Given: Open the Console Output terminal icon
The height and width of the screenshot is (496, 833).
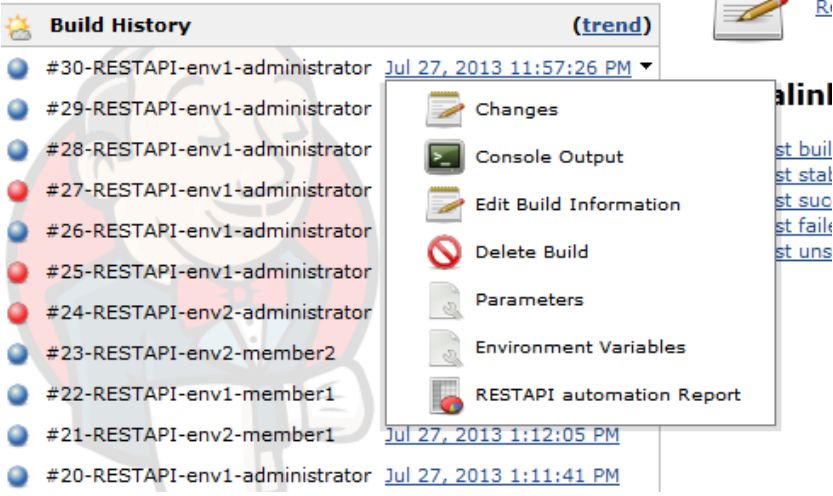Looking at the screenshot, I should pyautogui.click(x=445, y=157).
